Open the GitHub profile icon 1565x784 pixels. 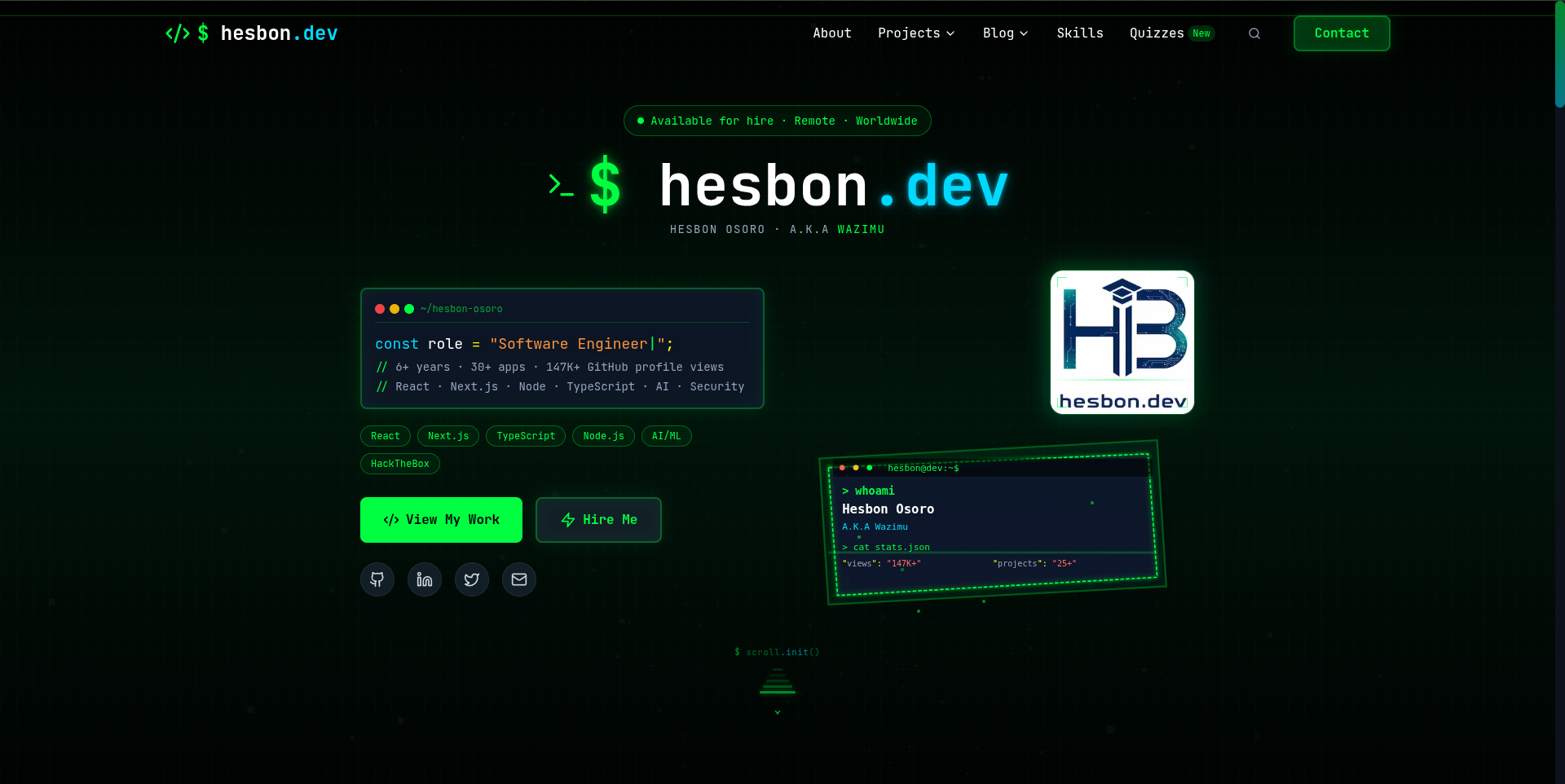(x=377, y=579)
